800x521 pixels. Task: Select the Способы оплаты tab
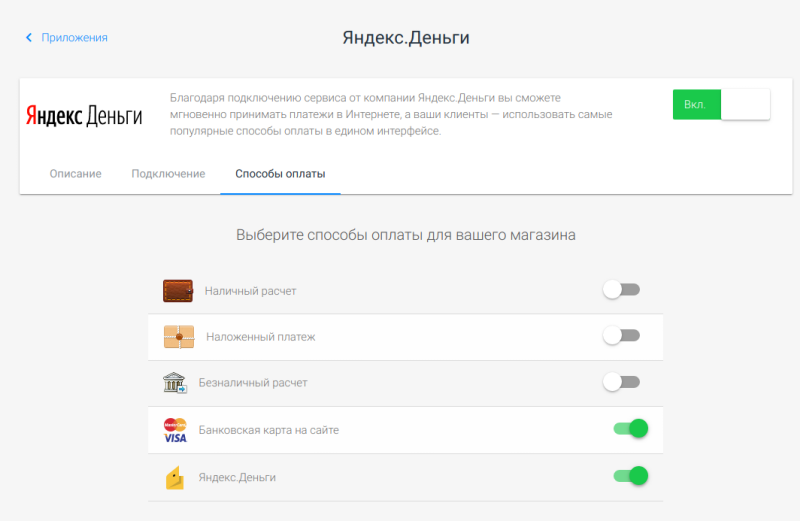[280, 173]
